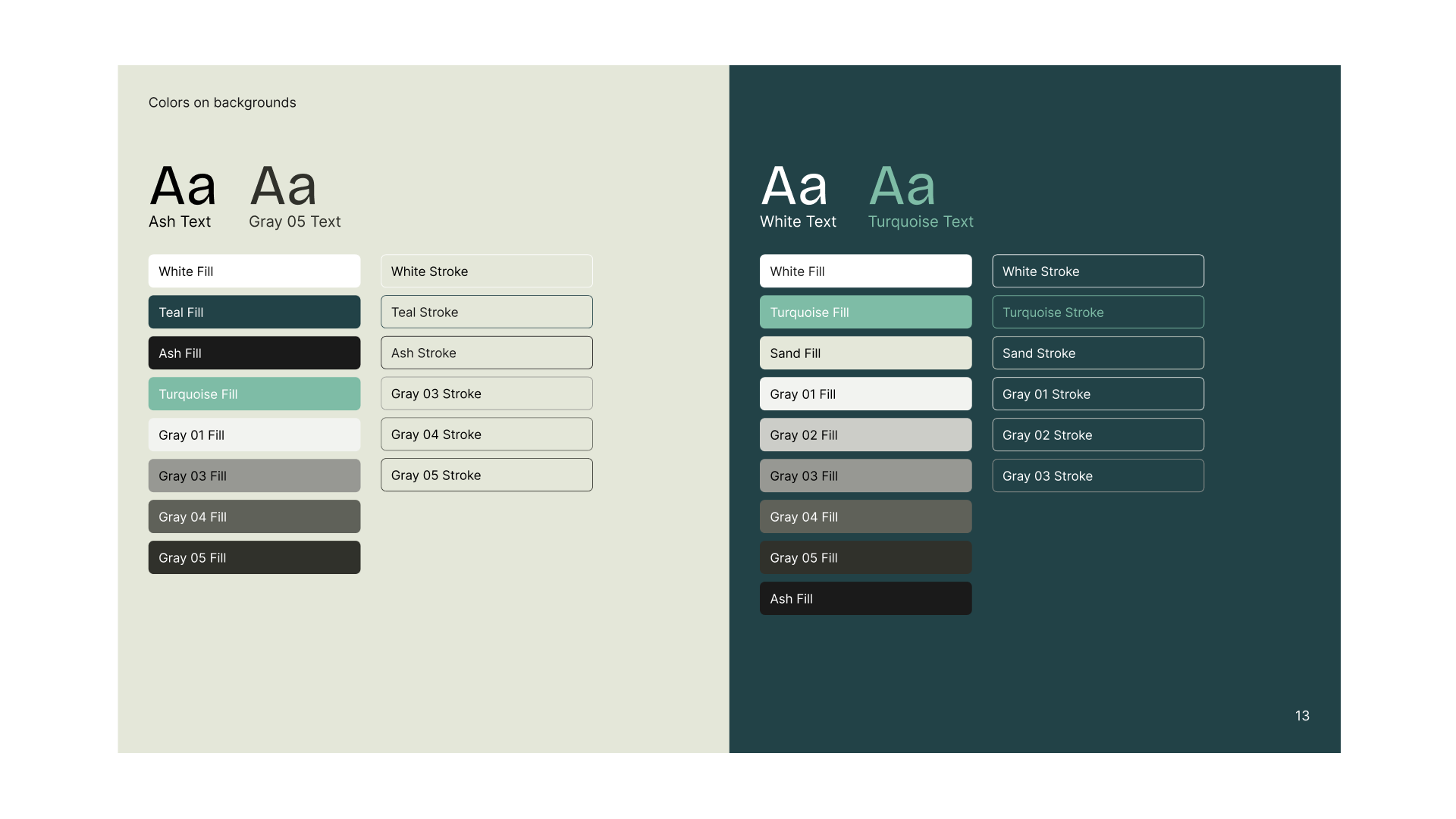1456x819 pixels.
Task: Select the 'Aa' sample above Gray 05 Text
Action: 283,186
